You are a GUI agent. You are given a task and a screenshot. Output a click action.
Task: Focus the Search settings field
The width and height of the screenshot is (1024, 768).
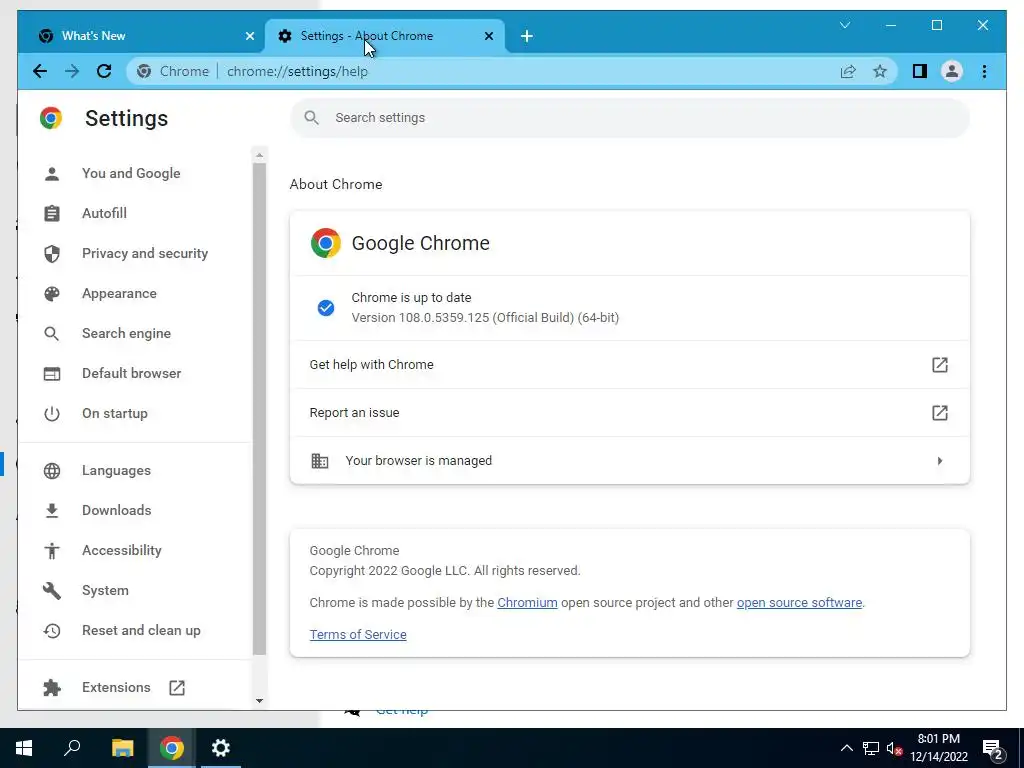tap(630, 118)
